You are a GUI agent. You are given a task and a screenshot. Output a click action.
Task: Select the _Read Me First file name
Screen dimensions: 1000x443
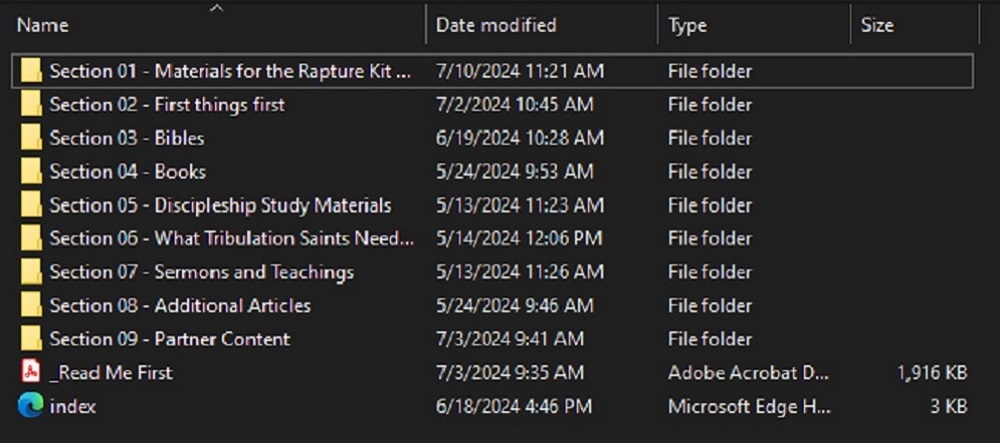click(x=111, y=373)
